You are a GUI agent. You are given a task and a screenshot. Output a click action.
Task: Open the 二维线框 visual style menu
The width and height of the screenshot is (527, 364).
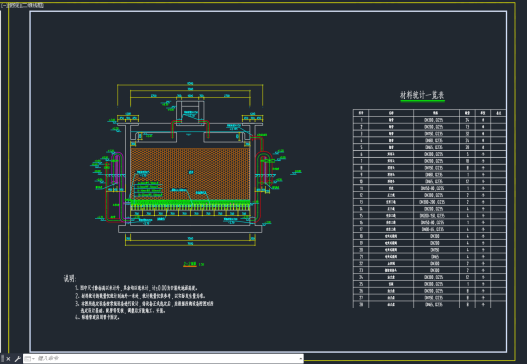click(32, 5)
